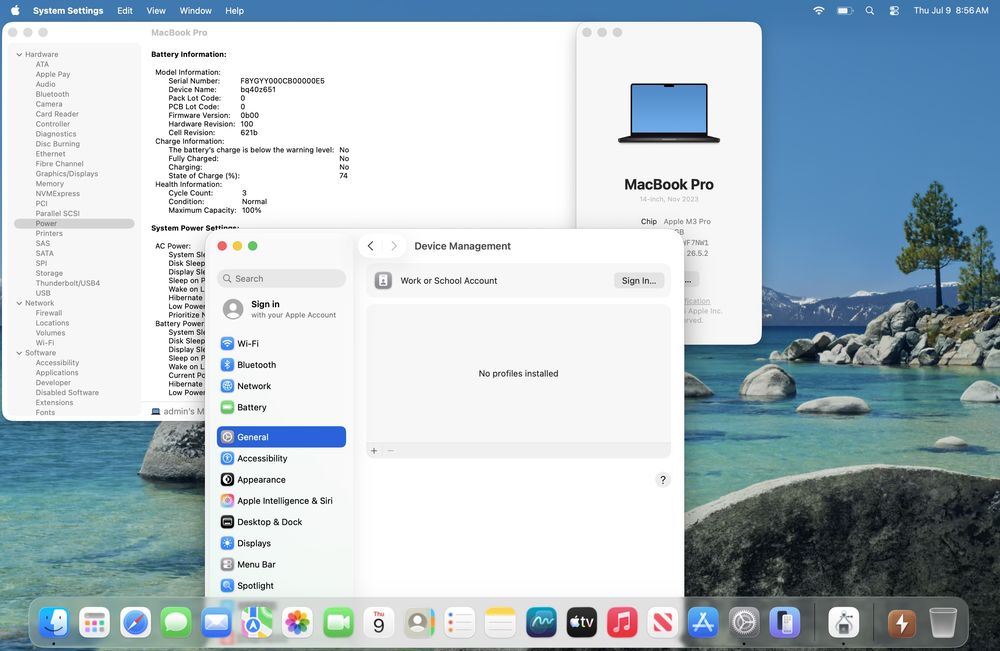The width and height of the screenshot is (1000, 651).
Task: Open Device Management help button
Action: coord(663,480)
